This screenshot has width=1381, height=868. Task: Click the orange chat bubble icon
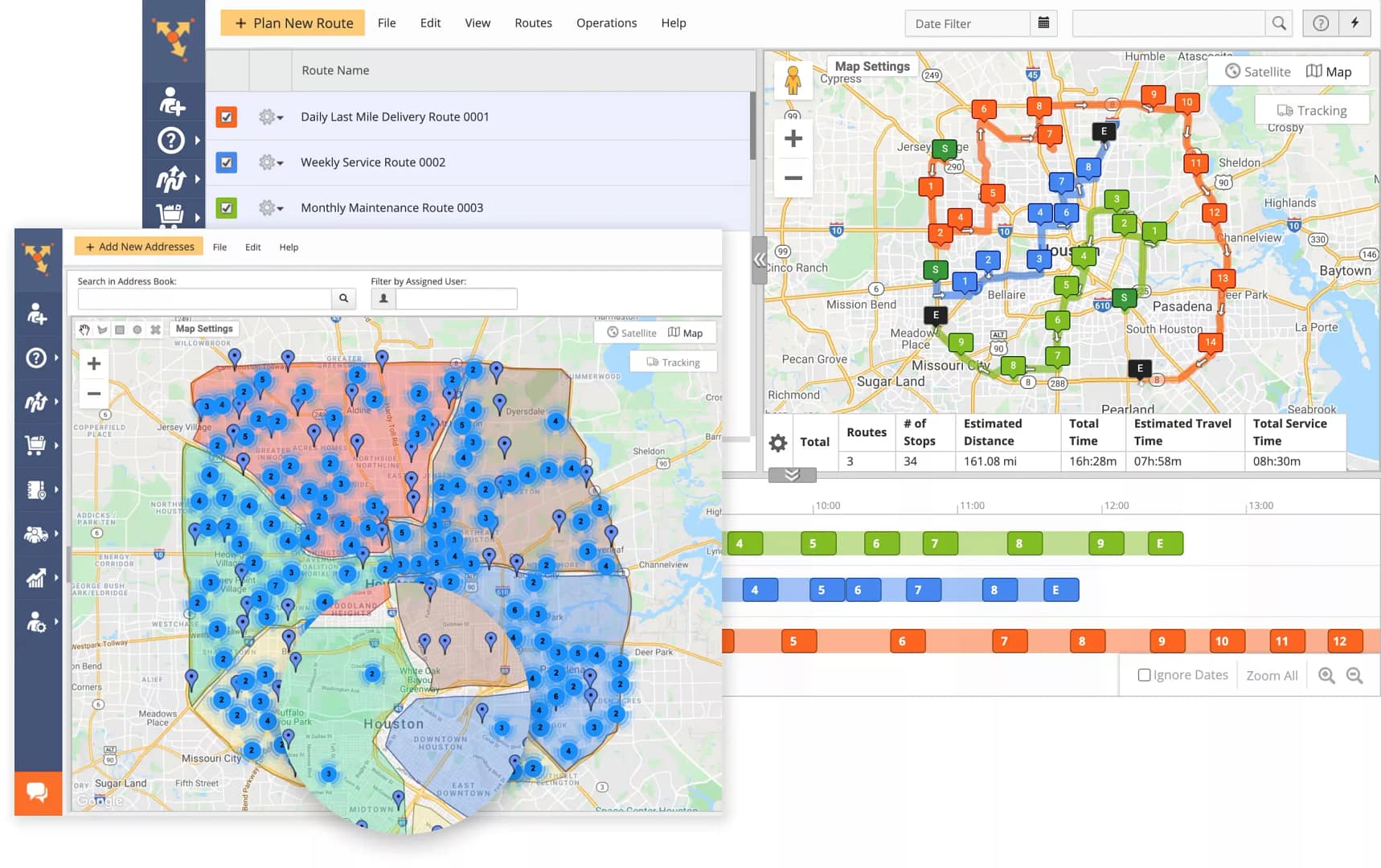[38, 792]
